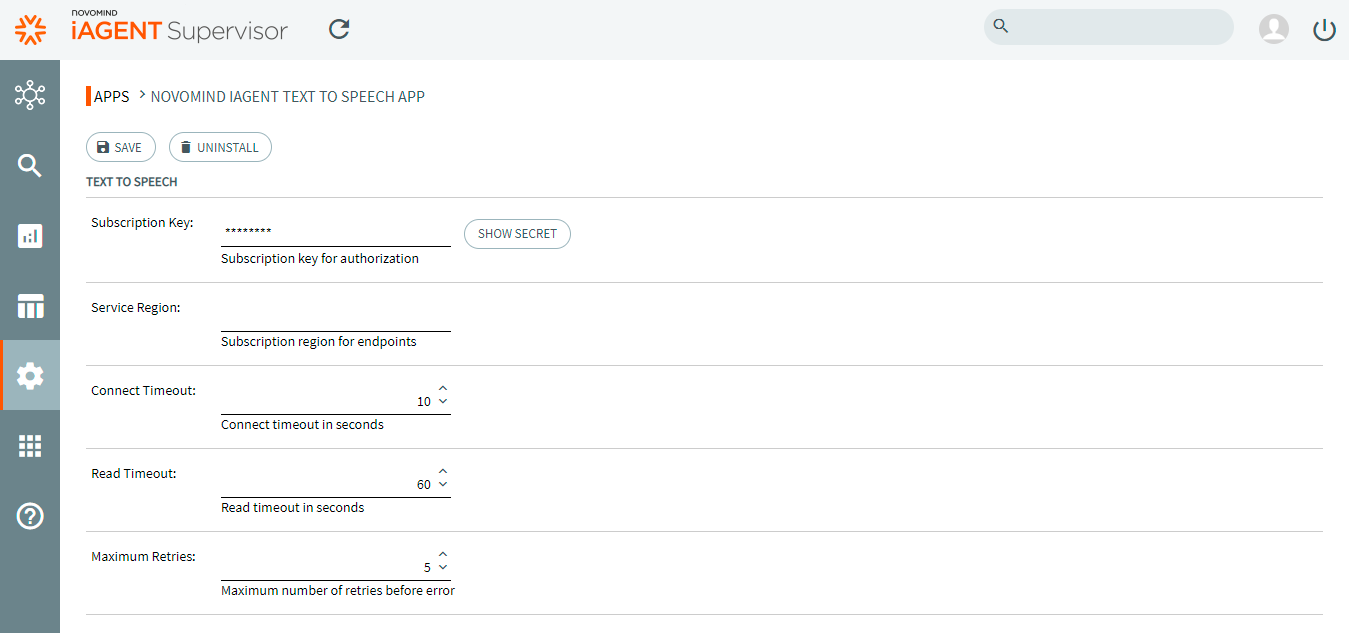This screenshot has width=1349, height=633.
Task: Decrease Connect Timeout with down arrow
Action: (443, 401)
